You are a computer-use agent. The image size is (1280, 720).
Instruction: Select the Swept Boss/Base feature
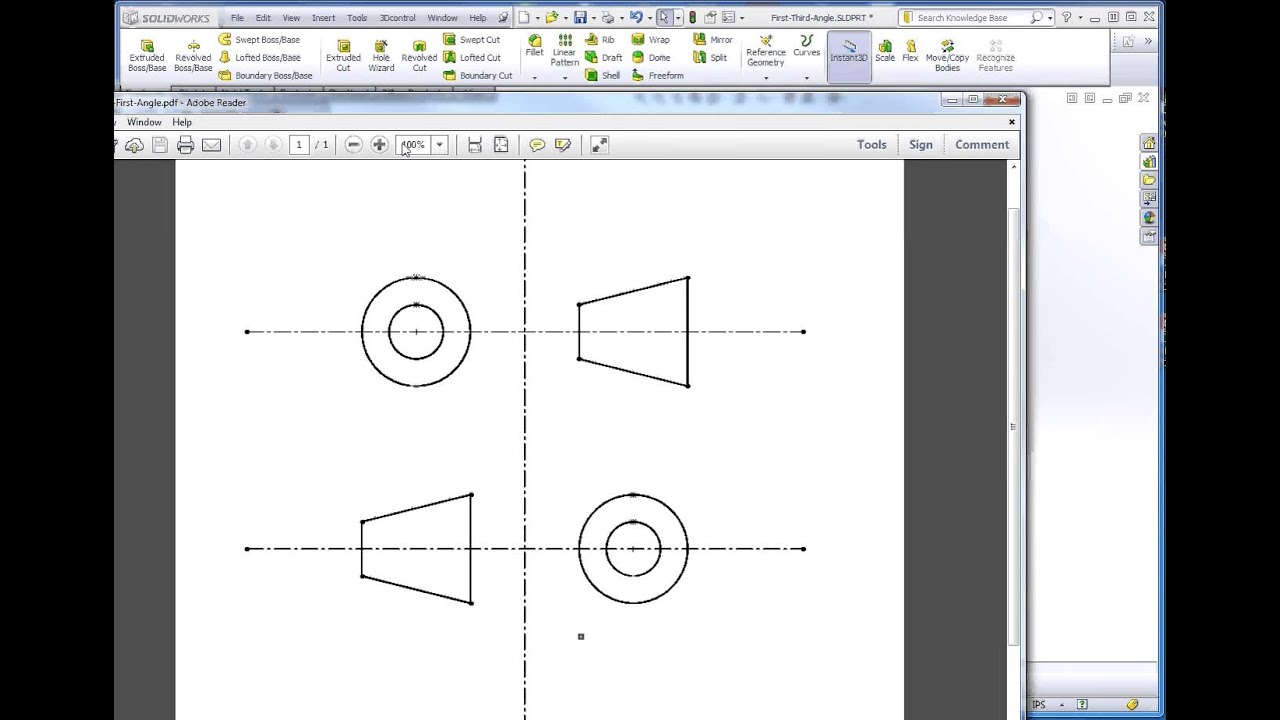[259, 40]
